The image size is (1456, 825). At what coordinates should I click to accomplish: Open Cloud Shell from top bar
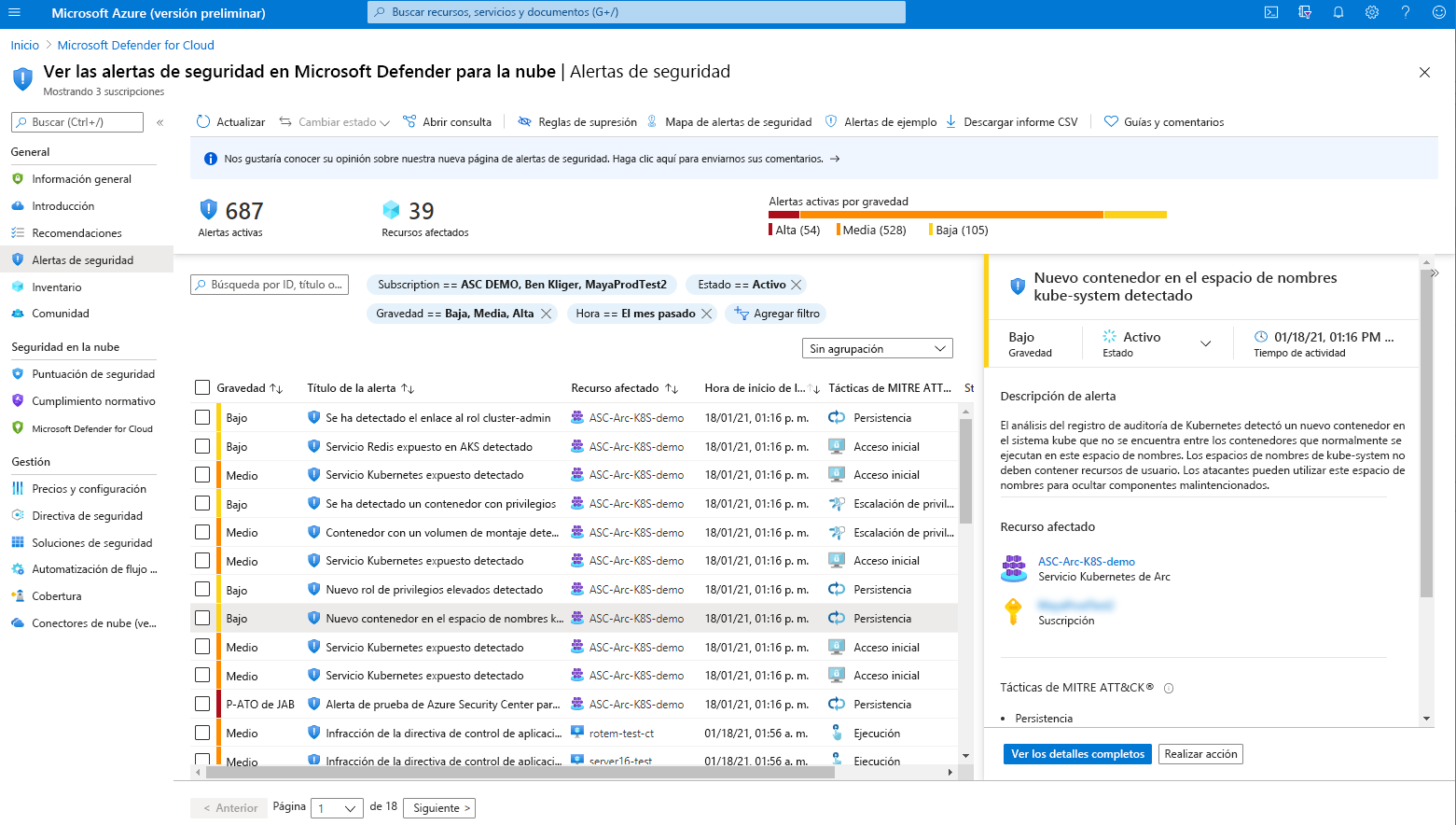1271,13
